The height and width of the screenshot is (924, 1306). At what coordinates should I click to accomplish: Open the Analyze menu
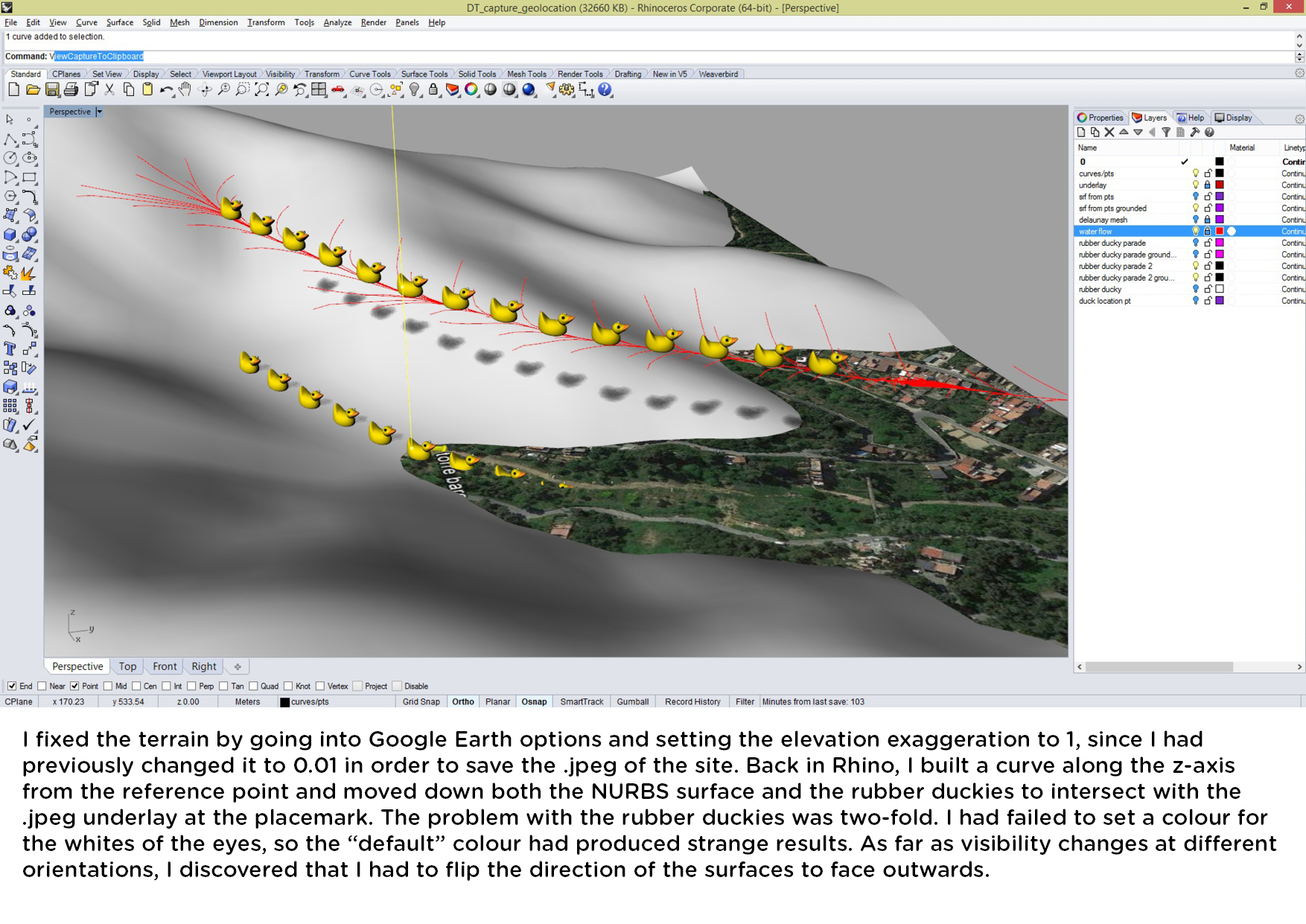click(x=337, y=22)
